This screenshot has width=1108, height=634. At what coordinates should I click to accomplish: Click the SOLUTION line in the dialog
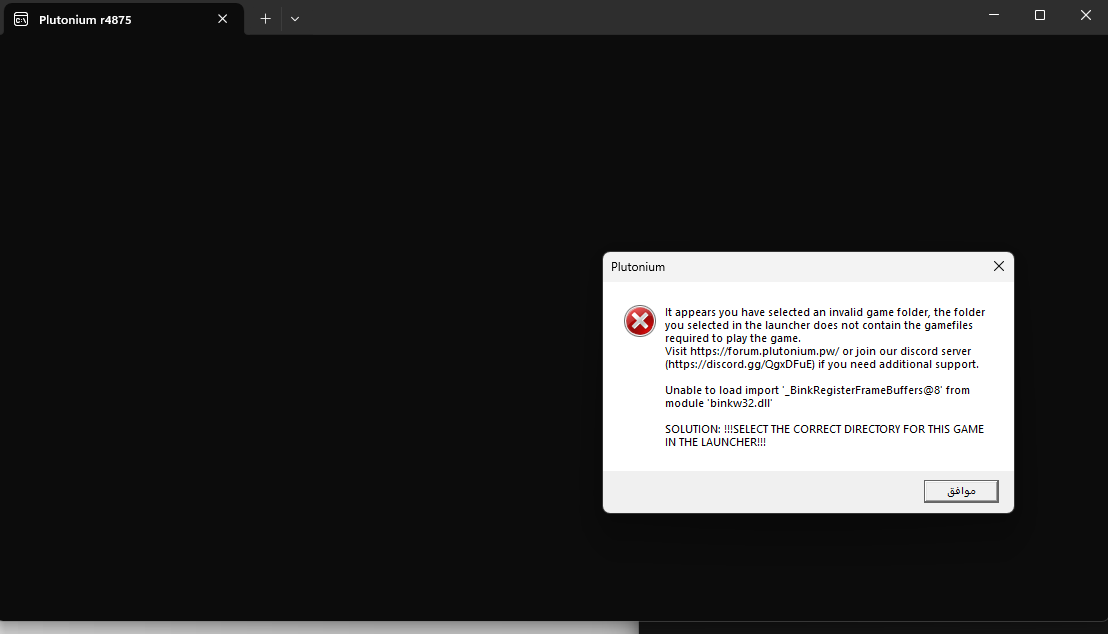(x=824, y=435)
